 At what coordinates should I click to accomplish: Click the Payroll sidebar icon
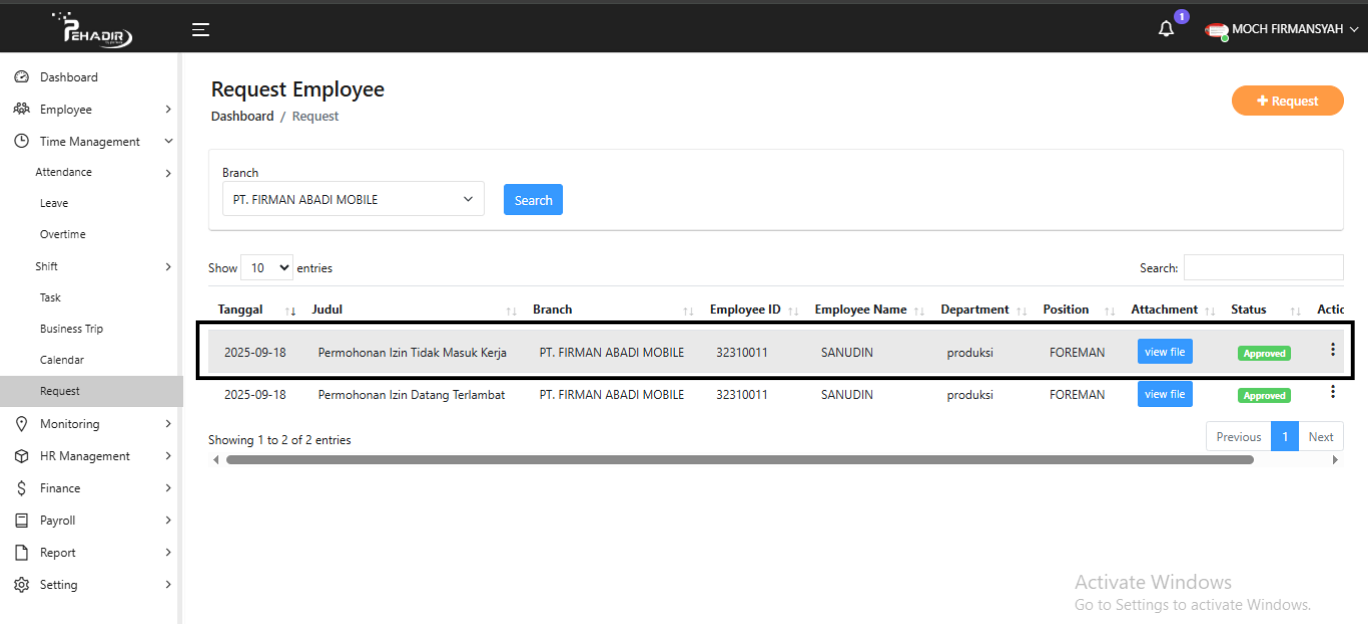21,520
